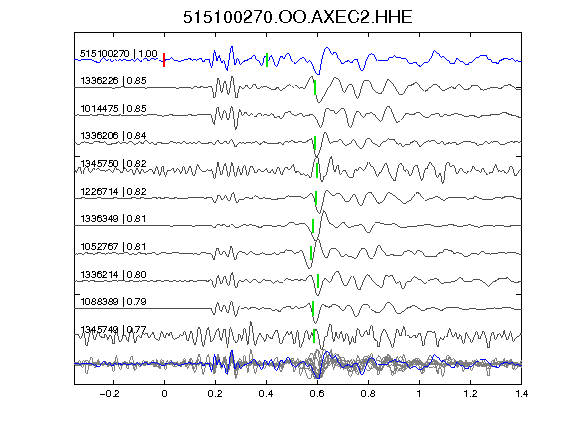Click green pick marker on trace 1336214
The image size is (576, 432).
(318, 281)
